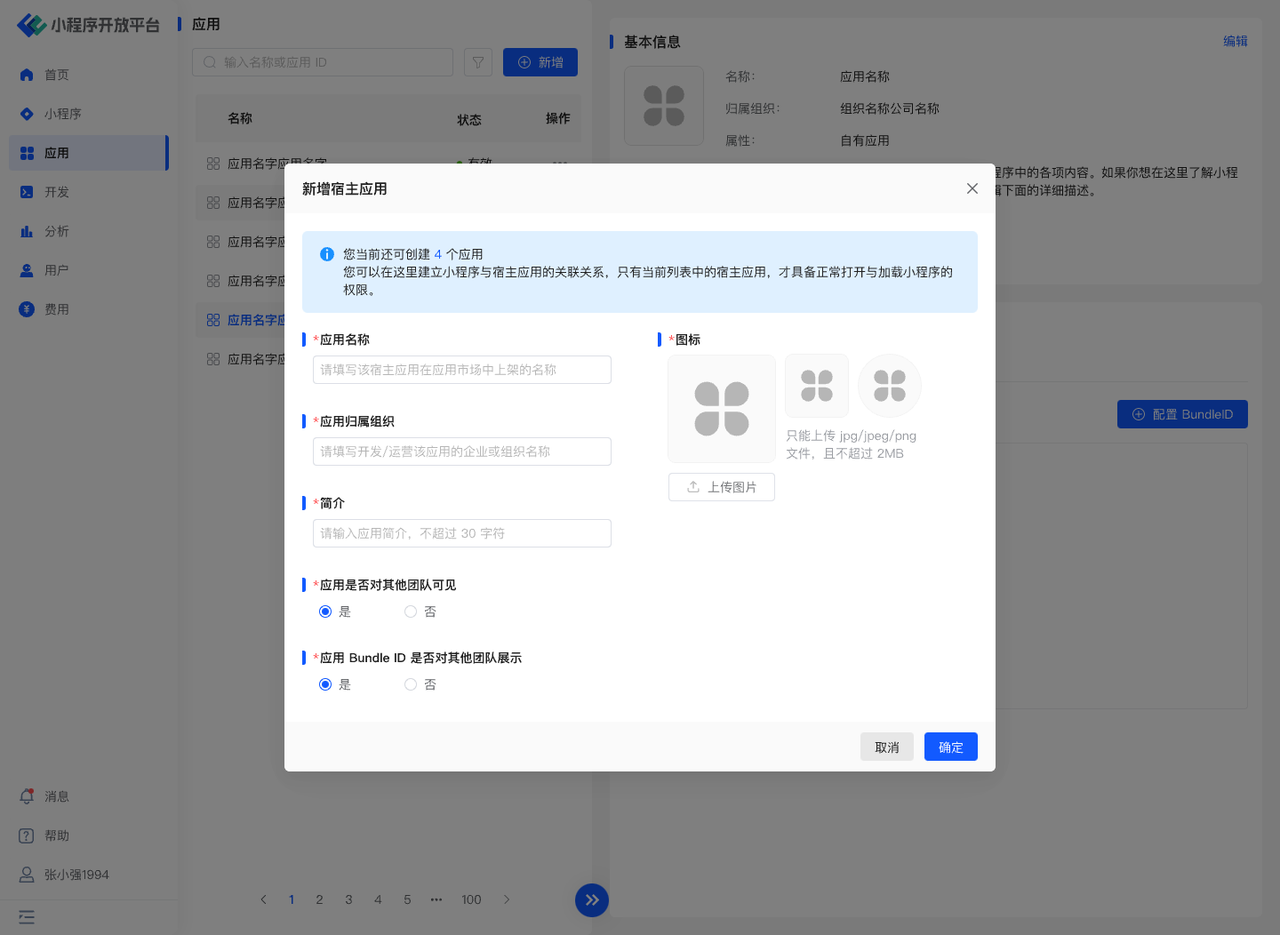The image size is (1280, 935).
Task: Click the large square icon preview
Action: (721, 408)
